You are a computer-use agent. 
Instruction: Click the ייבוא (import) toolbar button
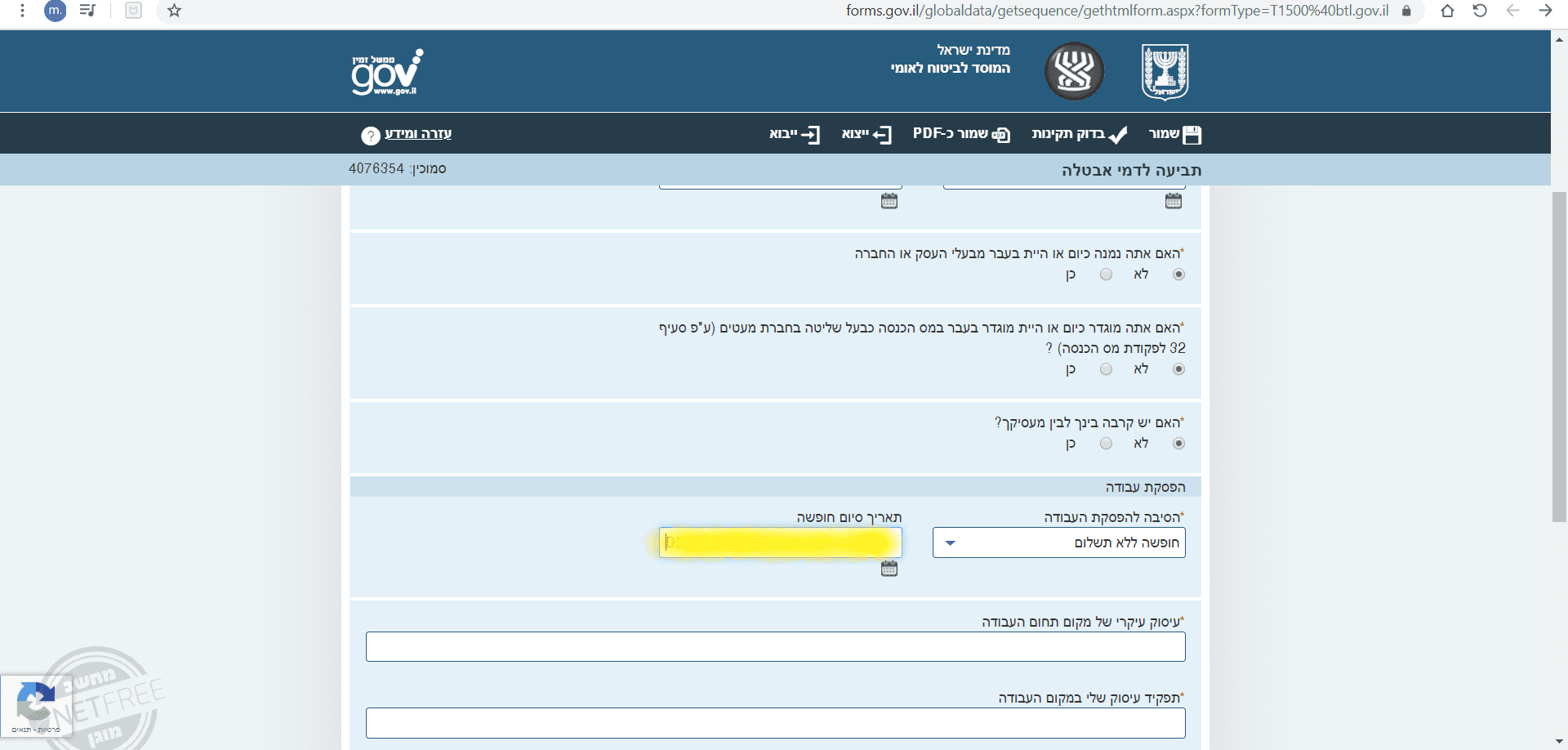coord(795,134)
